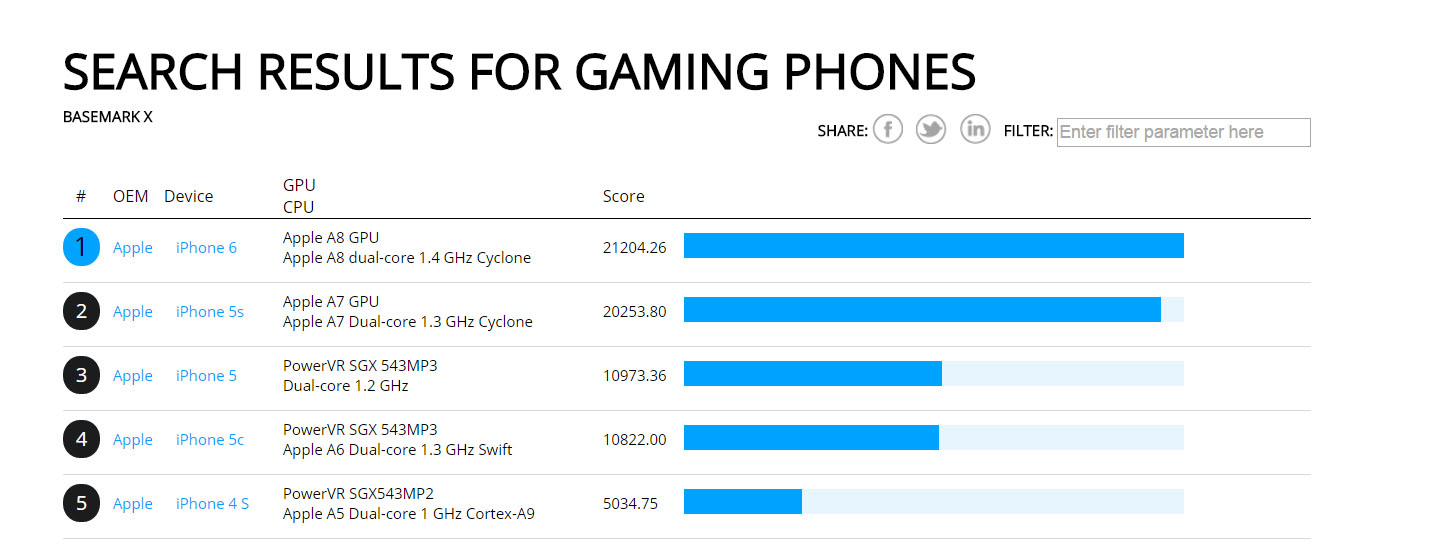1439x545 pixels.
Task: Click the iPhone 6 score bar
Action: [x=934, y=246]
